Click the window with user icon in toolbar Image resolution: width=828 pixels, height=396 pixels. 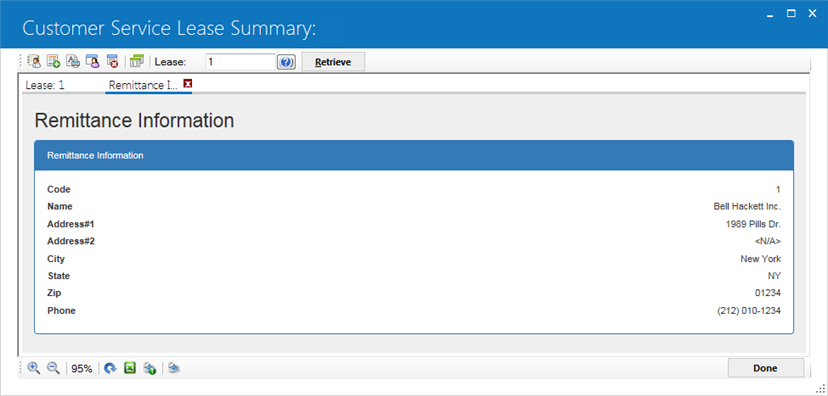tap(92, 61)
